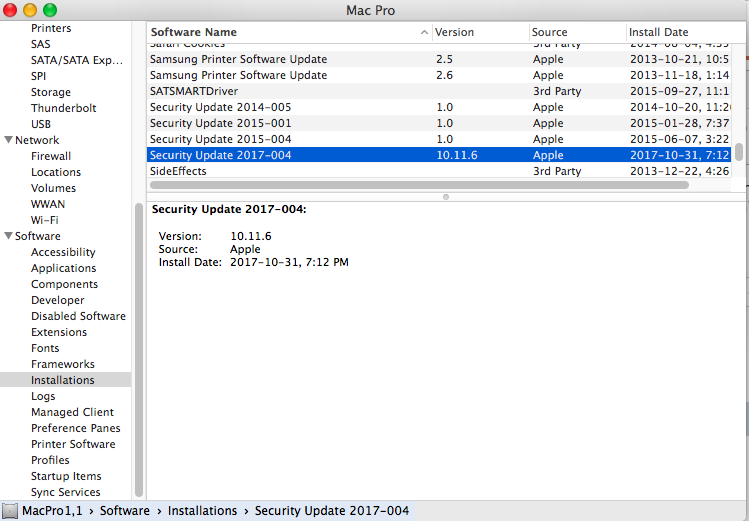749x521 pixels.
Task: Select Samsung Printer Software Update version 2.5 row
Action: coord(439,59)
